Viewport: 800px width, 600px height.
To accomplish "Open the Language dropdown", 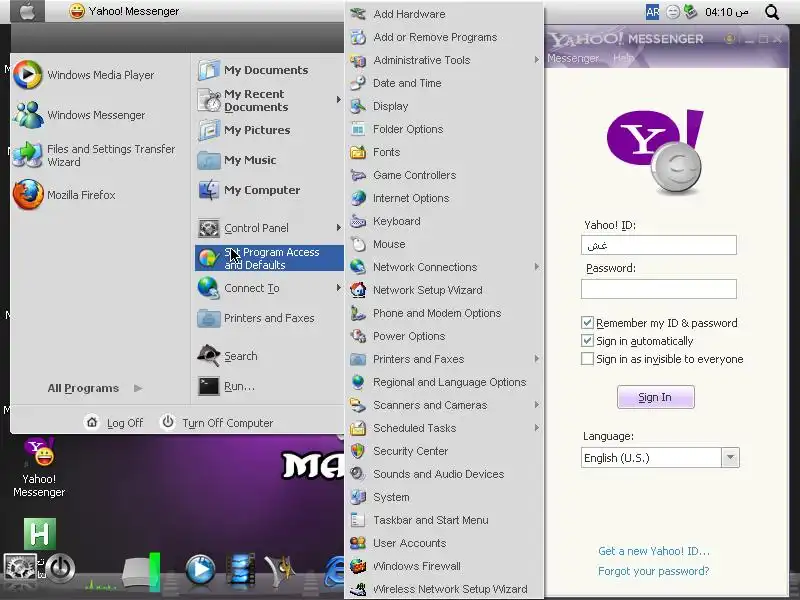I will 730,458.
